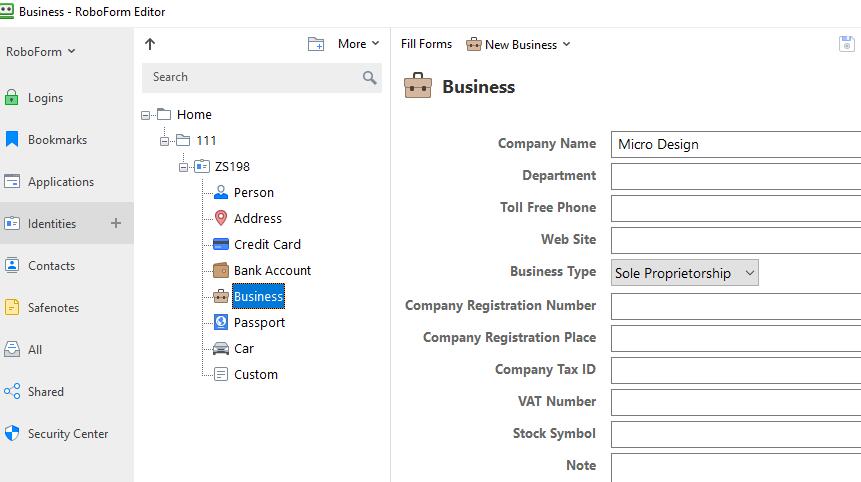This screenshot has height=482, width=861.
Task: Open the Bank Account entry
Action: pos(272,270)
